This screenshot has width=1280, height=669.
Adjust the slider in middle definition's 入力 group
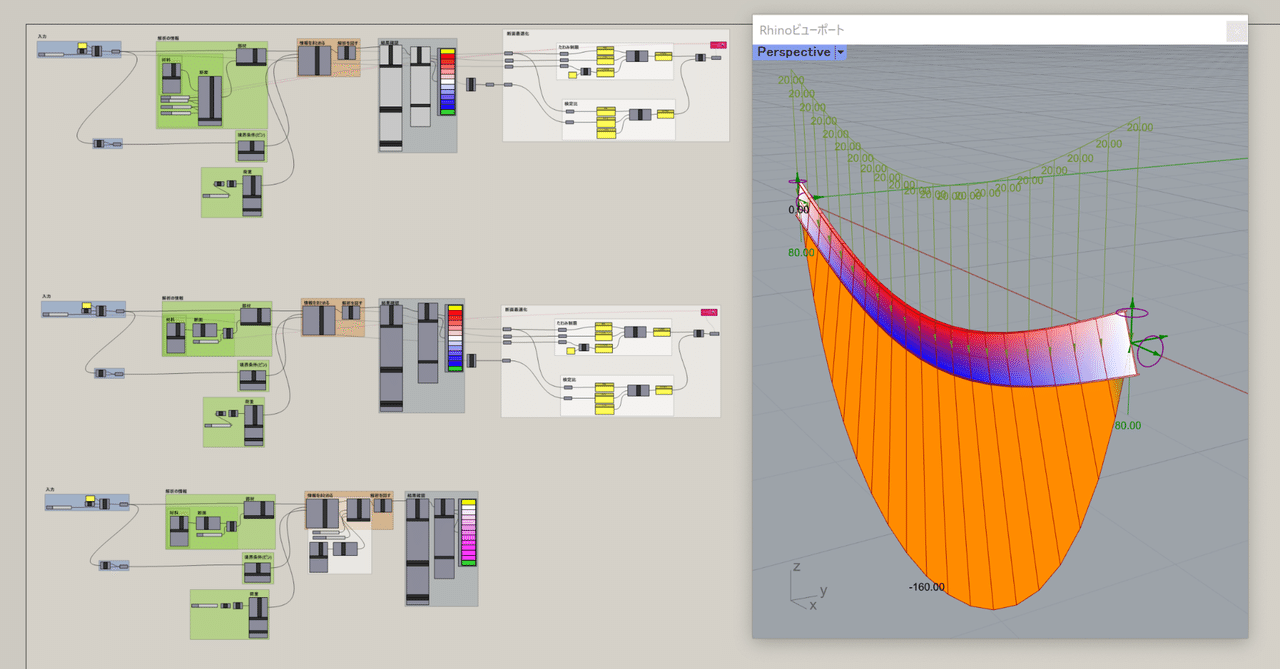click(x=55, y=314)
